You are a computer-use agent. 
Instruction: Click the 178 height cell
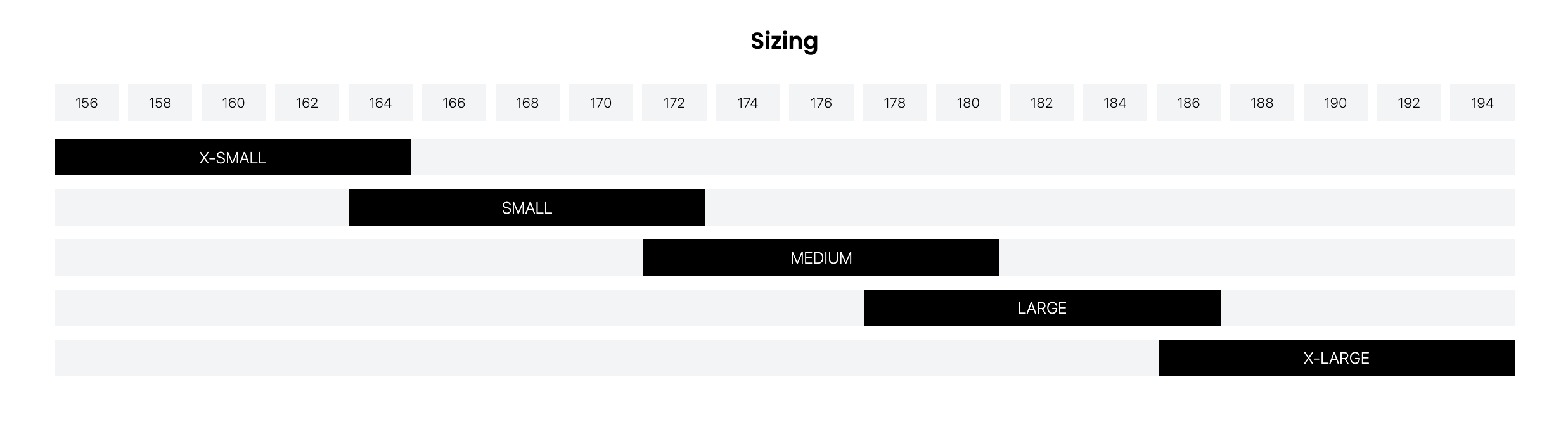point(894,103)
